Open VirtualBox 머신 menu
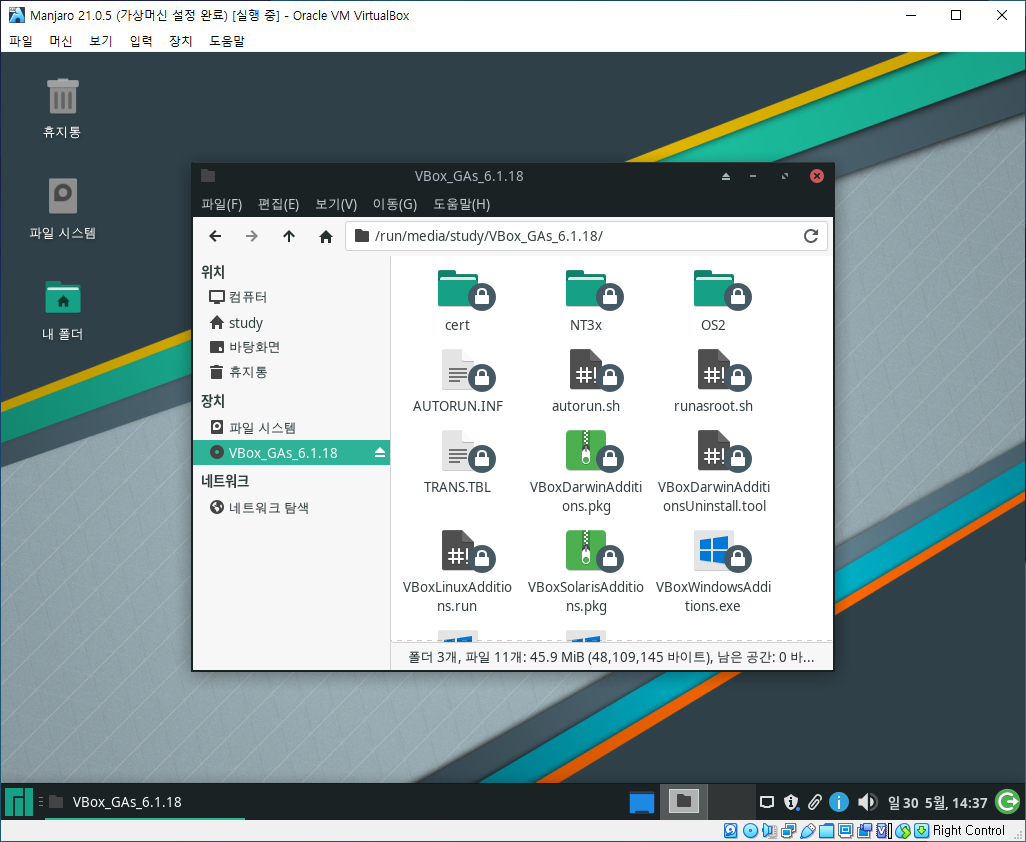1026x842 pixels. (x=61, y=41)
